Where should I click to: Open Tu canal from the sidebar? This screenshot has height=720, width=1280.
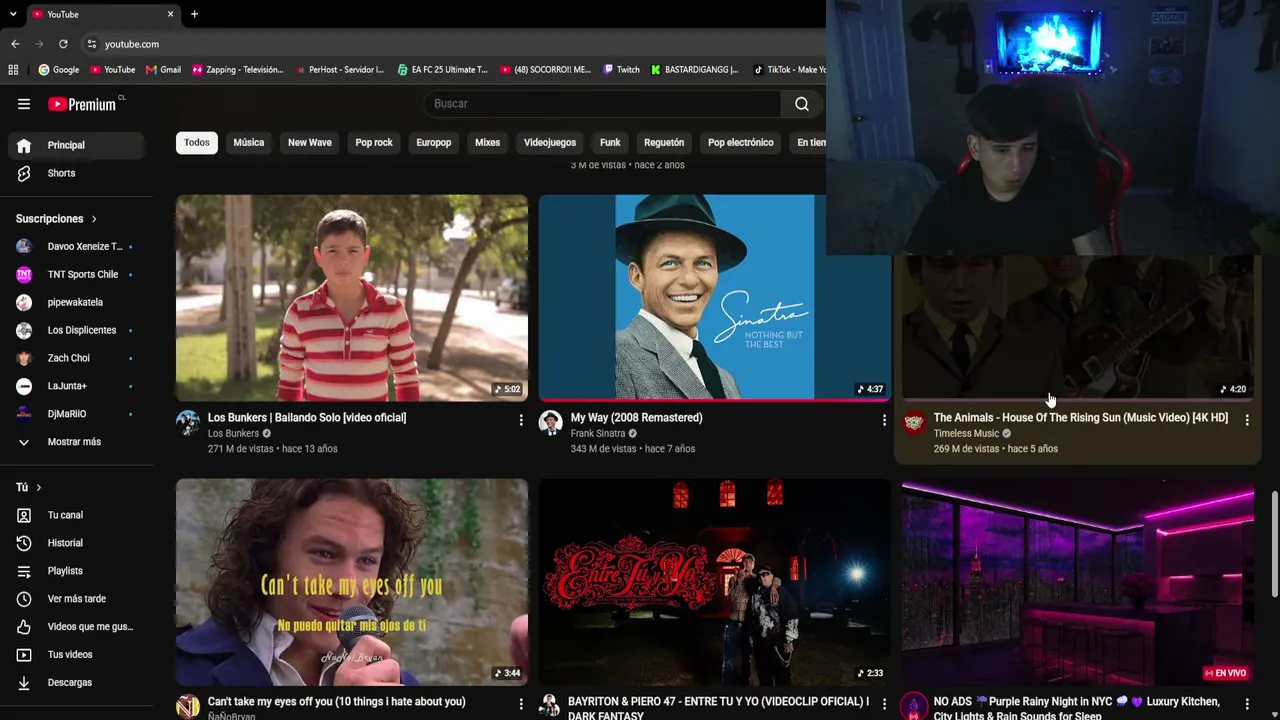(76, 515)
